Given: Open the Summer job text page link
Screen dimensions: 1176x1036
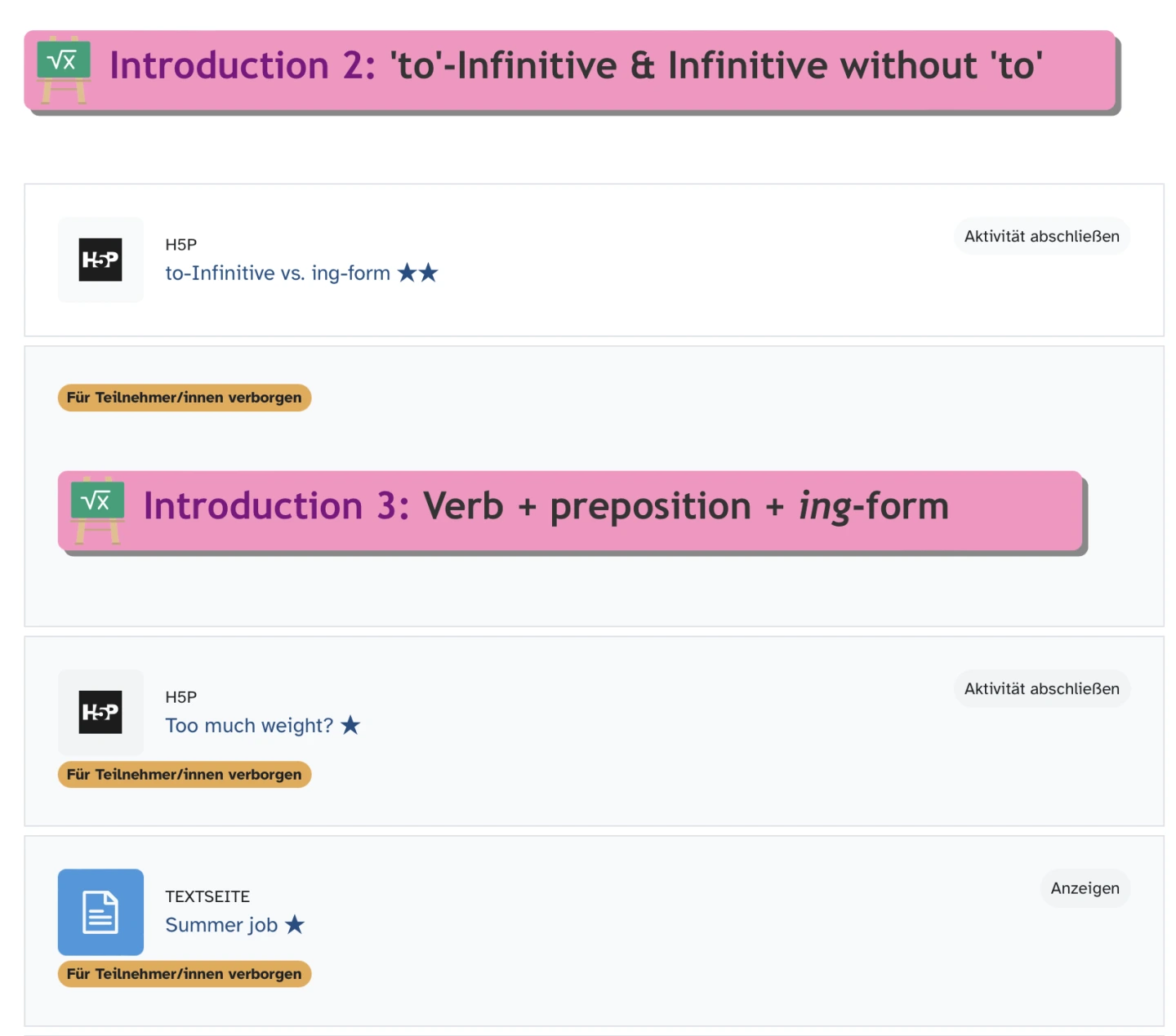Looking at the screenshot, I should pos(221,925).
